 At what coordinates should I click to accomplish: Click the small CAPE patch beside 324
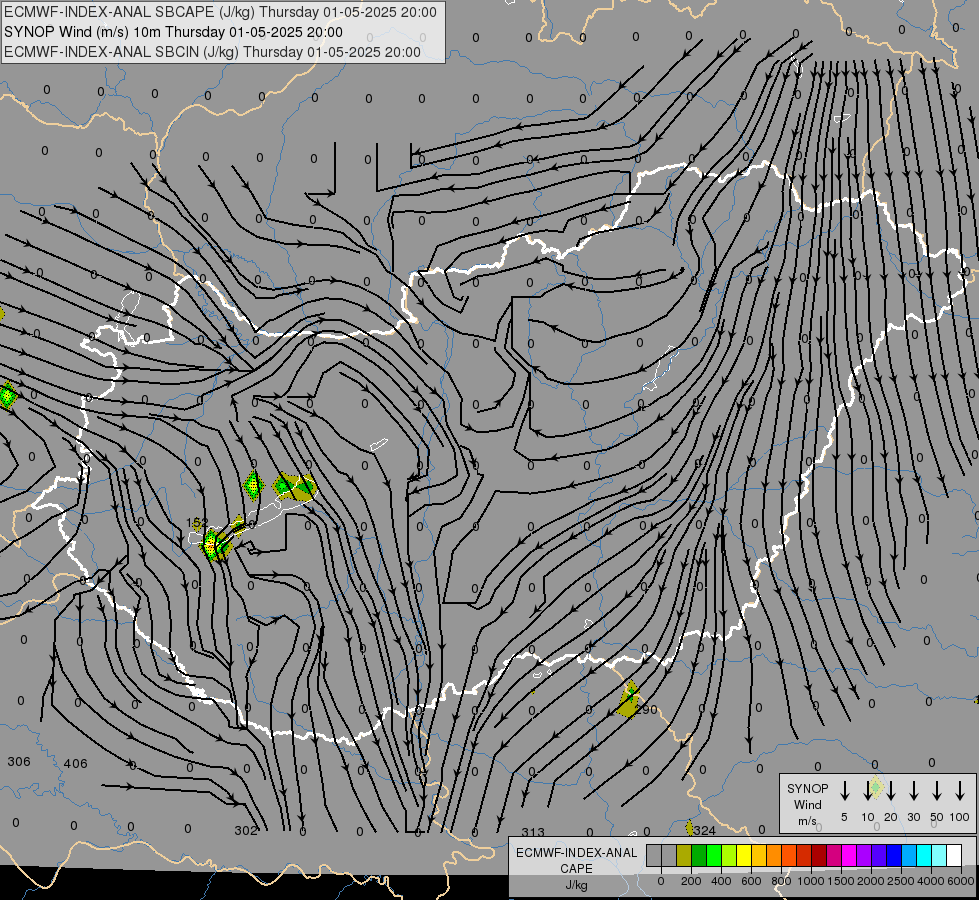[689, 828]
